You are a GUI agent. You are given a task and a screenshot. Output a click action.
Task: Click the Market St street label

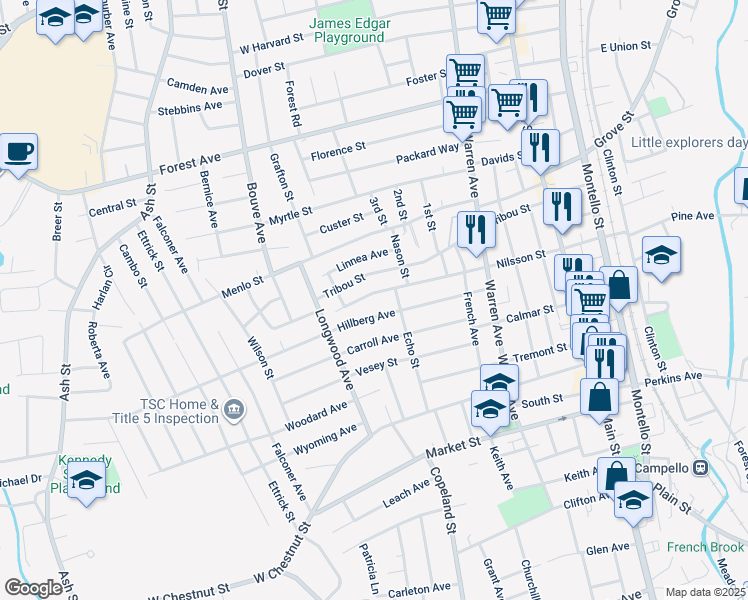pyautogui.click(x=453, y=448)
